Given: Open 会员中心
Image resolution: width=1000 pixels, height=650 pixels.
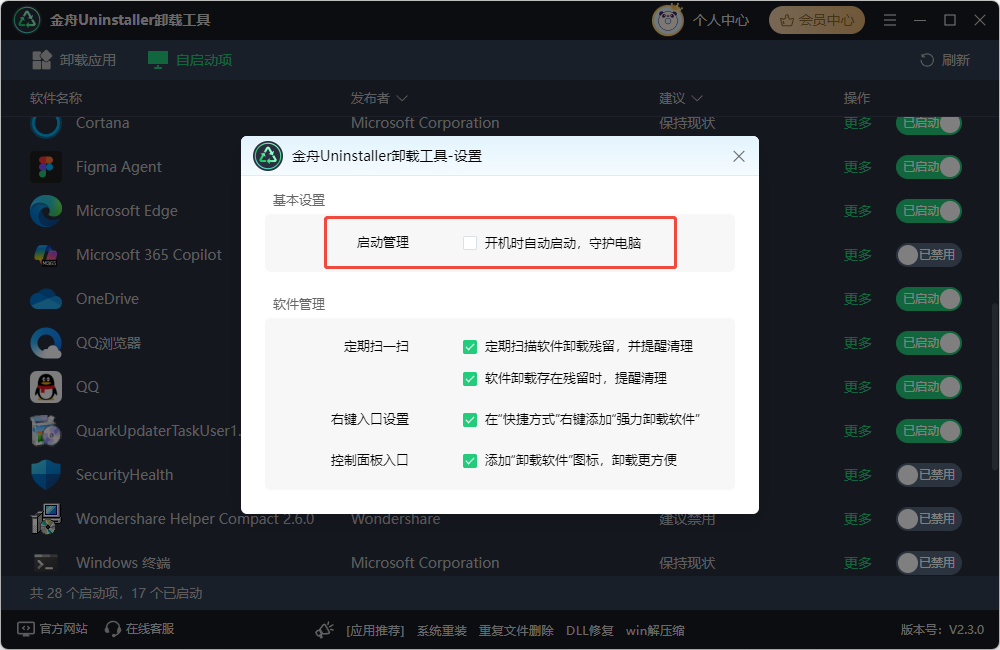Looking at the screenshot, I should 817,20.
